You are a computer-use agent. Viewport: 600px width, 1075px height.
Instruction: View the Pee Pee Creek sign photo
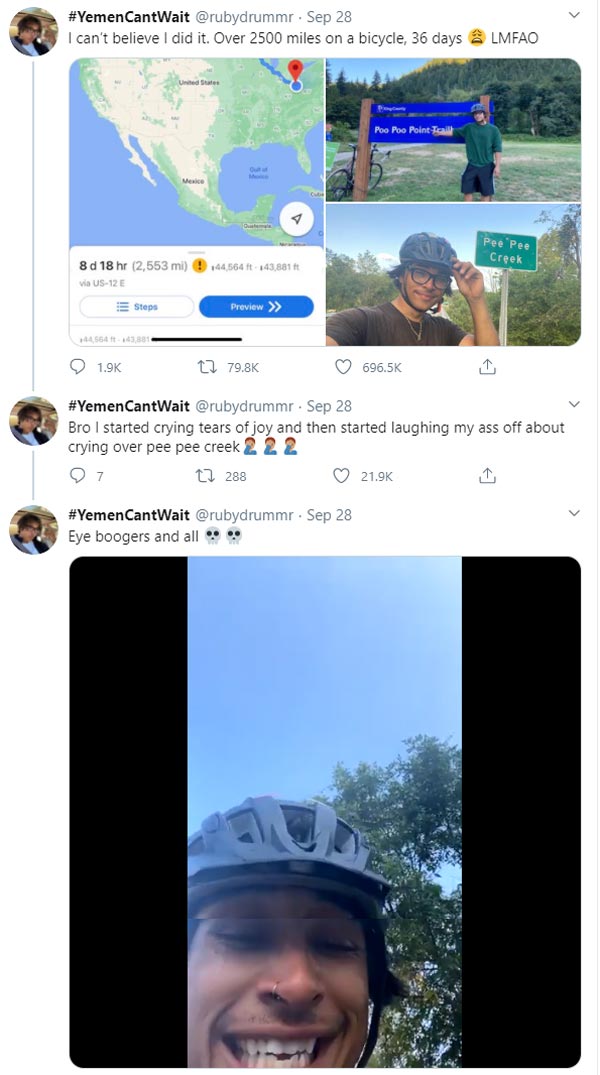point(453,275)
